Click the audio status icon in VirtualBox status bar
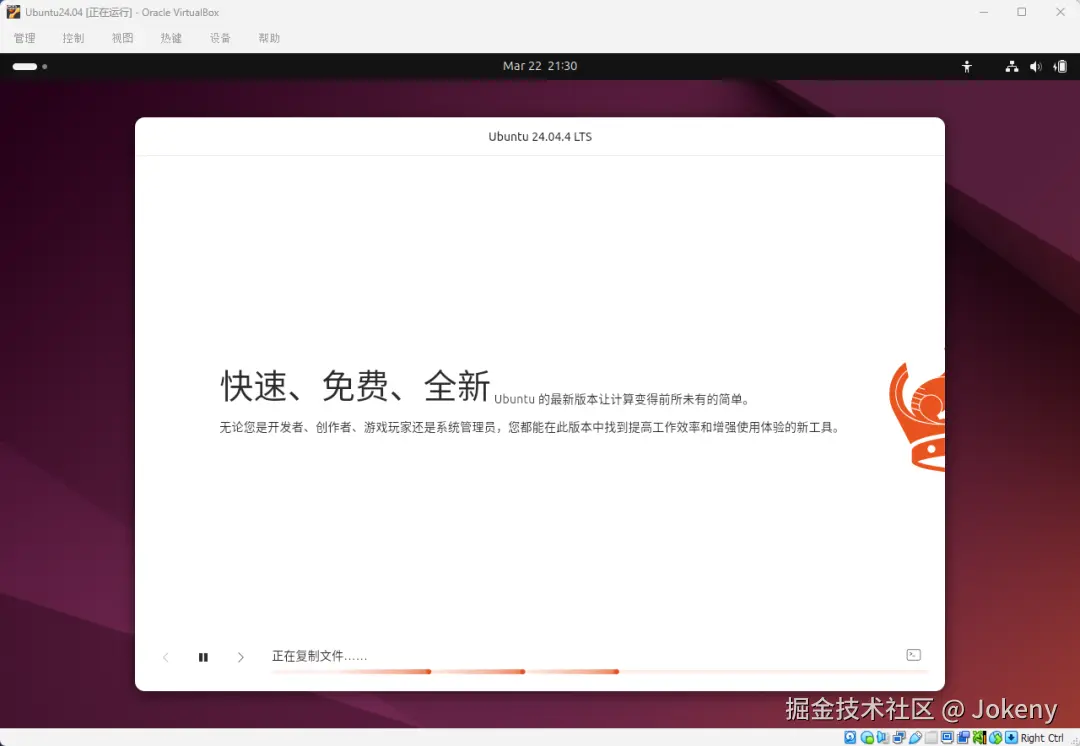Screen dimensions: 1080x746 (x=882, y=737)
